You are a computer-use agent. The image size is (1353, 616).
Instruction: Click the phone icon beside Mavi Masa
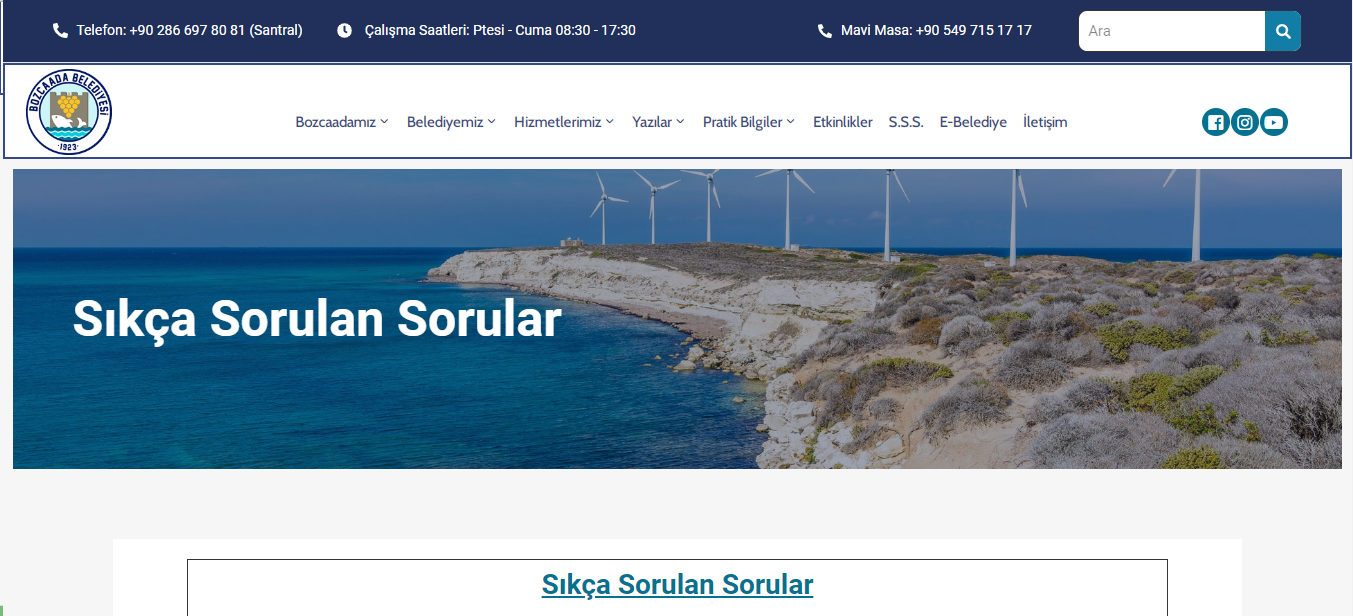pos(825,31)
